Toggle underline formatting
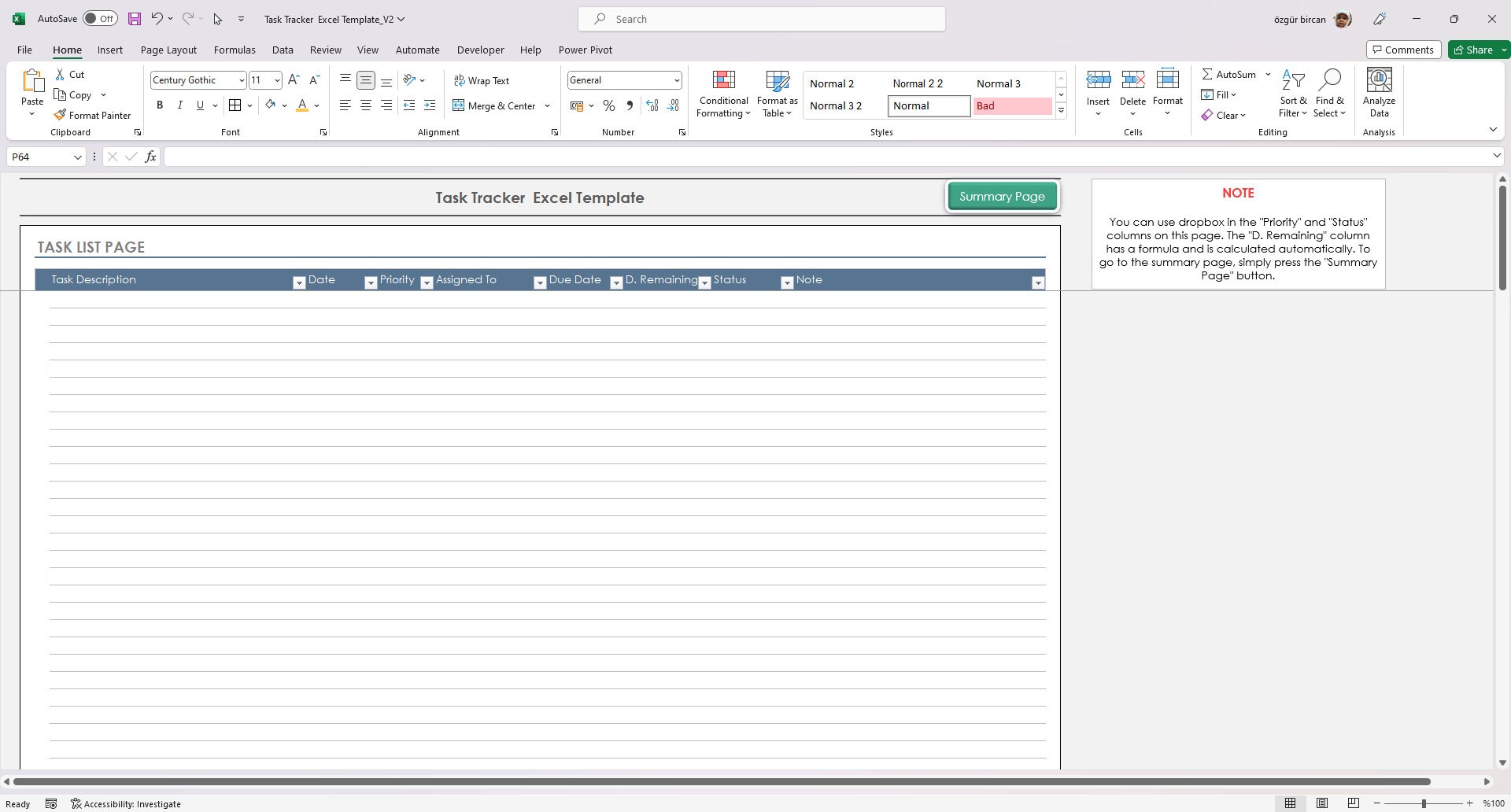 200,105
